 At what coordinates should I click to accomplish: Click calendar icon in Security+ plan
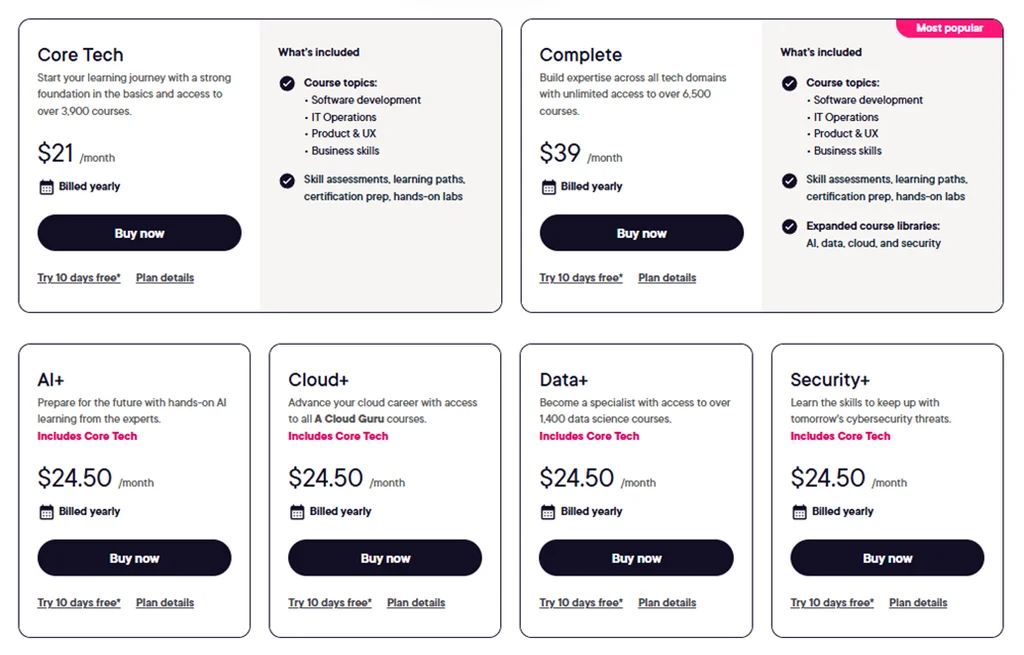[799, 512]
